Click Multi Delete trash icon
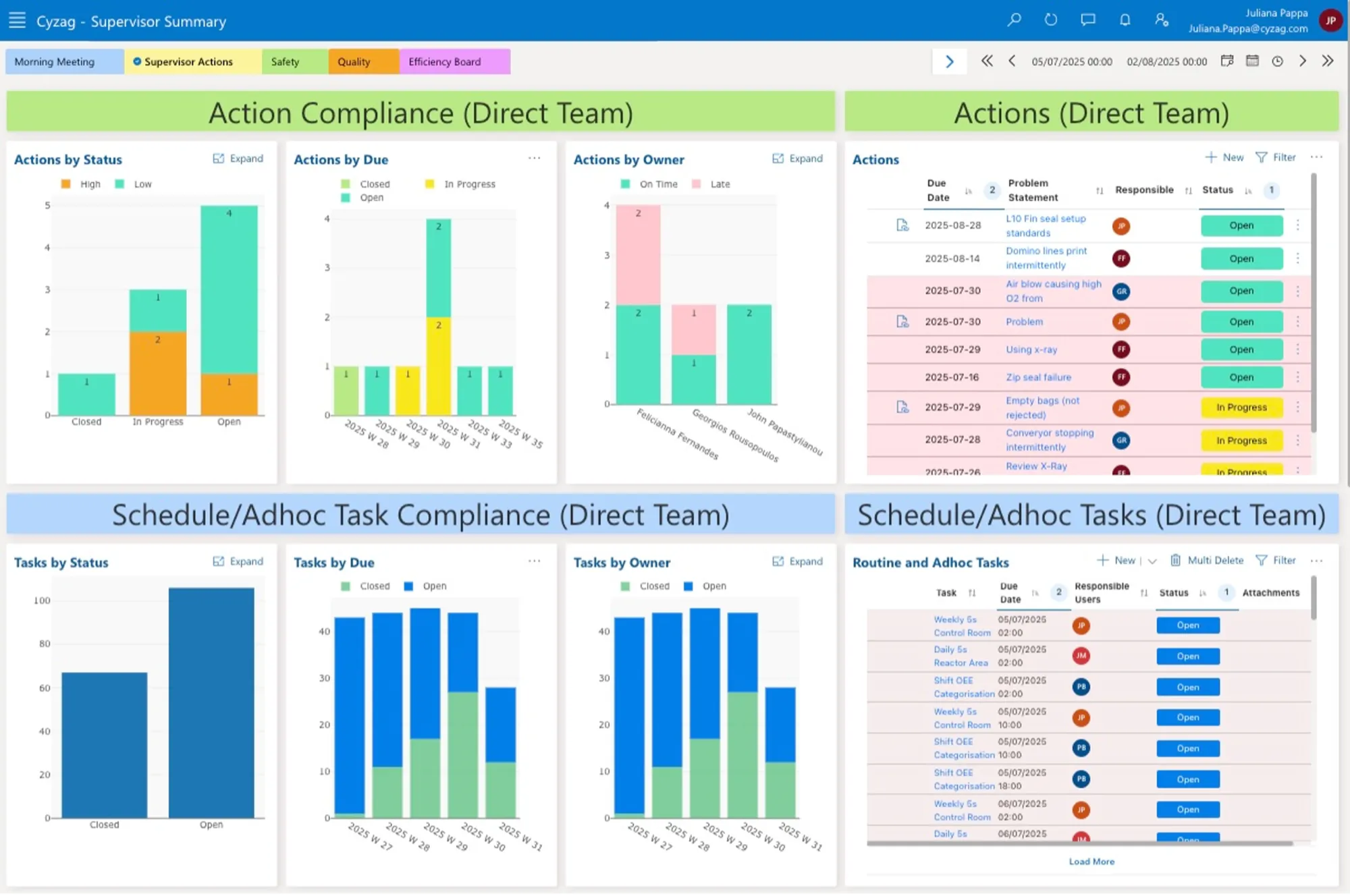Viewport: 1350px width, 896px height. tap(1175, 560)
